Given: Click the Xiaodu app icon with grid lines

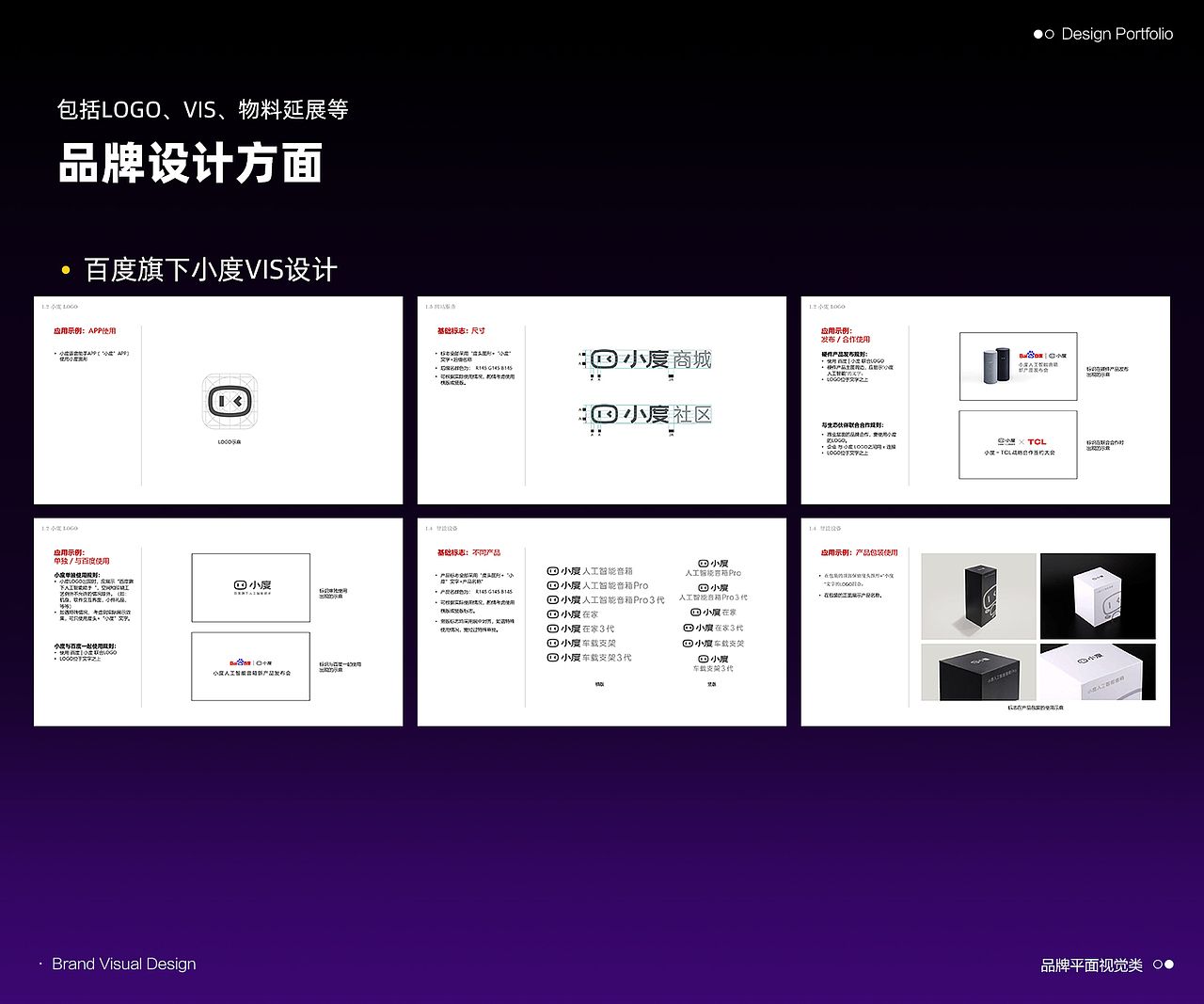Looking at the screenshot, I should 230,402.
